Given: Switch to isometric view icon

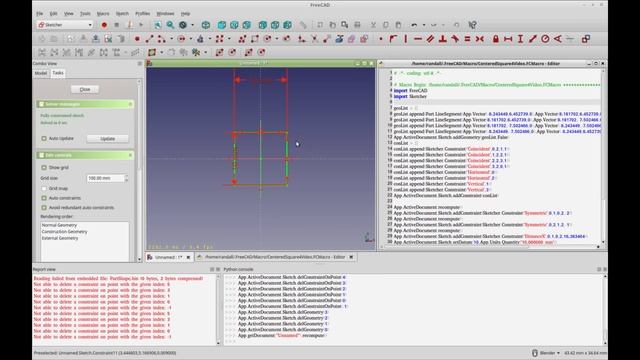Looking at the screenshot, I should pos(206,25).
